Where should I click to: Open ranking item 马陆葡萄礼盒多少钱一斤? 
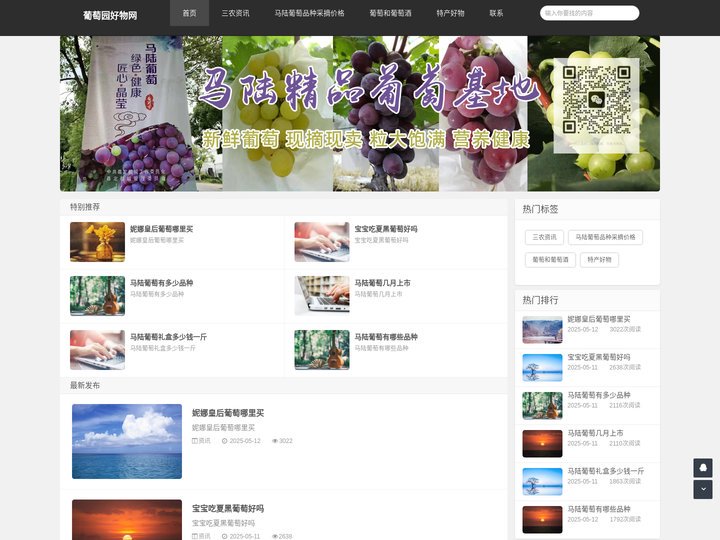click(x=606, y=471)
